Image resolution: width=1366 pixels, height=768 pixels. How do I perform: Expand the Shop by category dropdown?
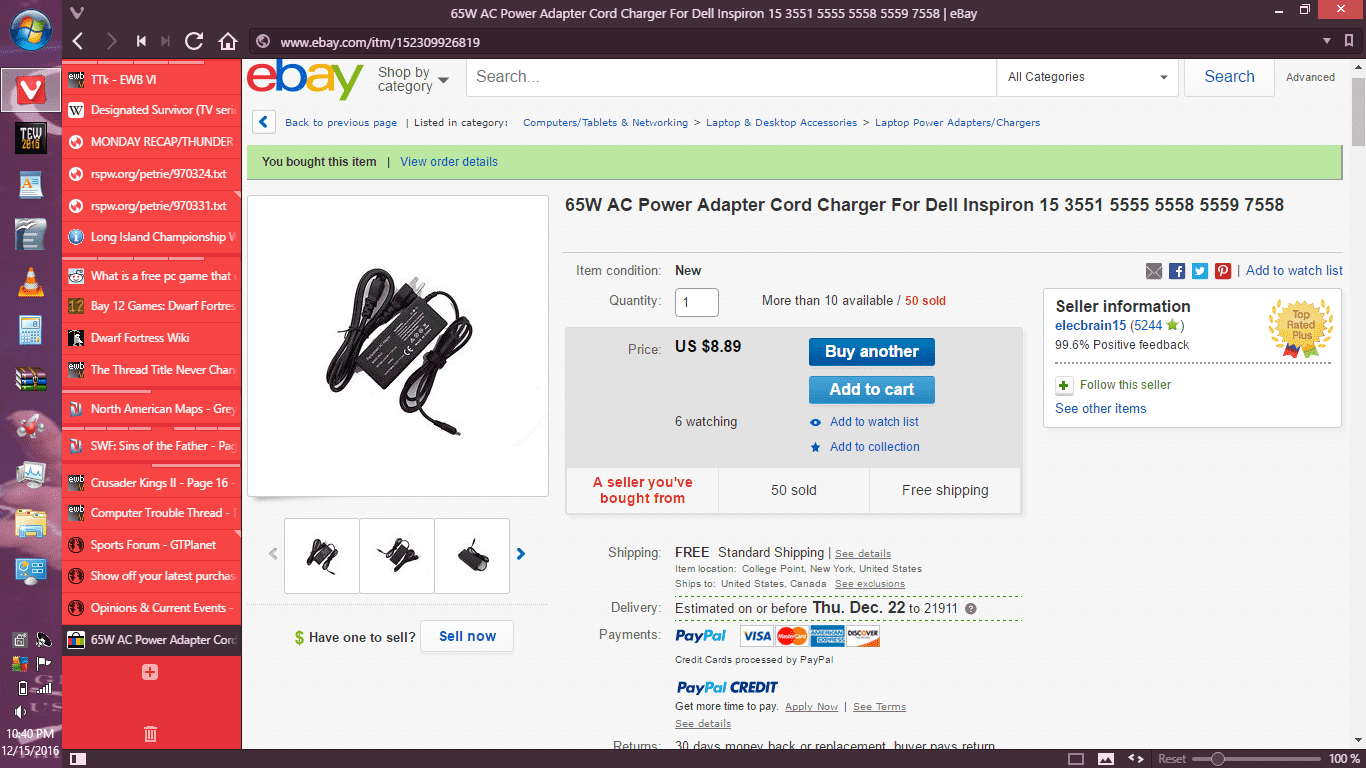413,79
